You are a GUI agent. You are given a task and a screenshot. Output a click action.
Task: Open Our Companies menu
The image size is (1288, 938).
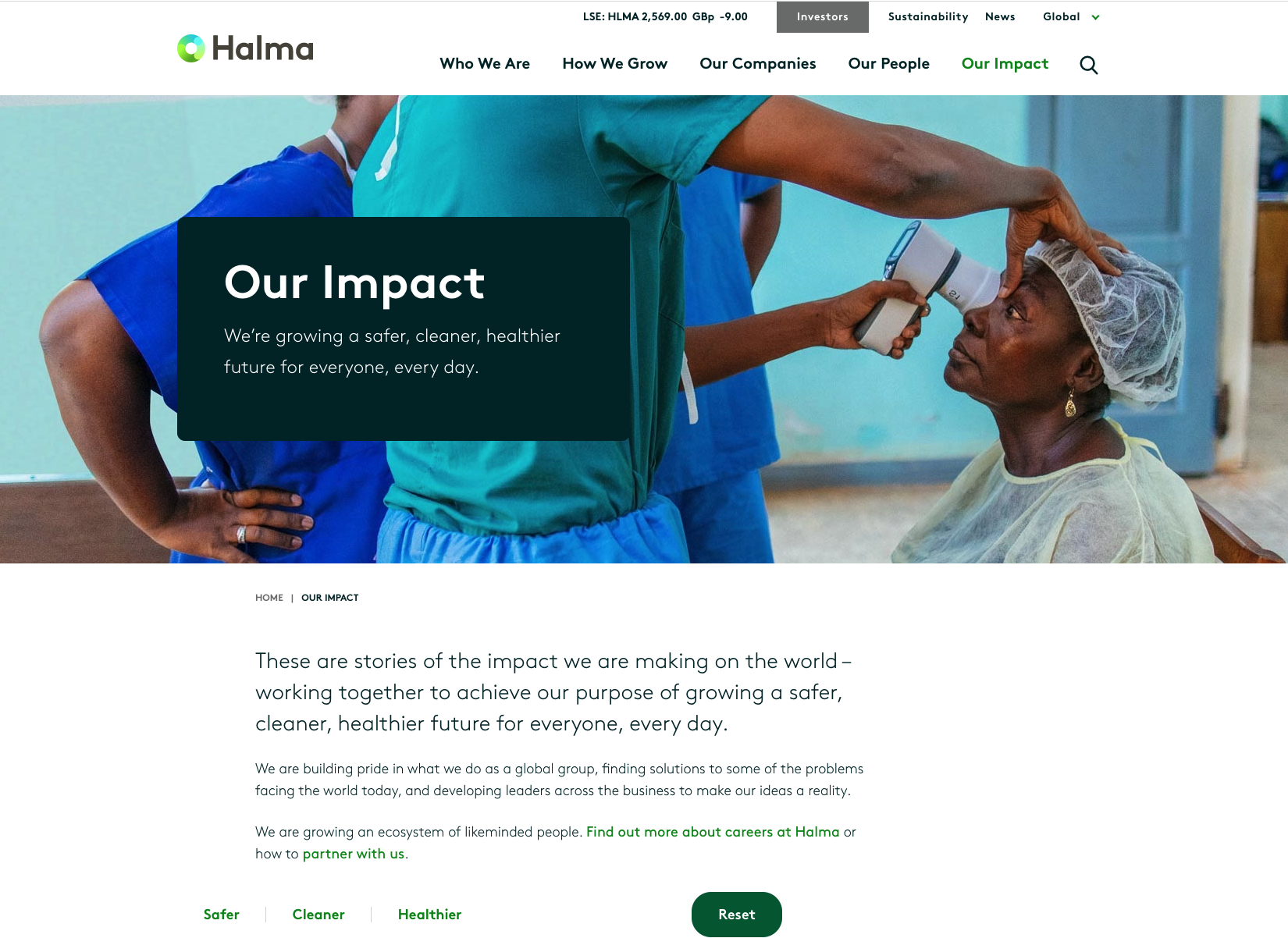(x=757, y=64)
